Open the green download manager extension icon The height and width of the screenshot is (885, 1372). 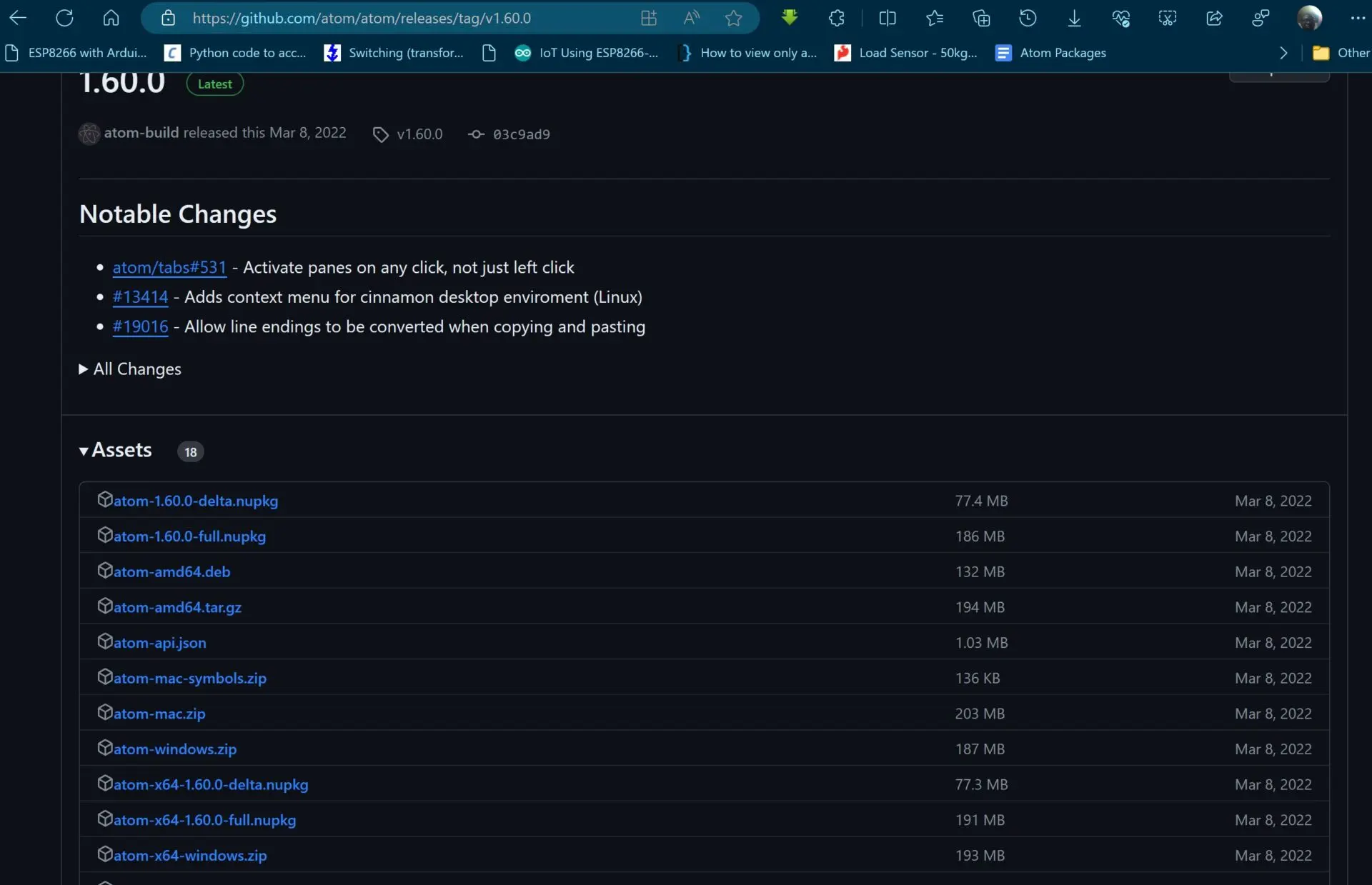pyautogui.click(x=790, y=18)
